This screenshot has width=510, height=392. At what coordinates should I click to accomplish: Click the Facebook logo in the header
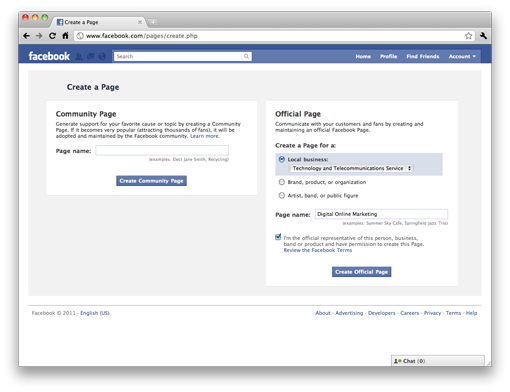[49, 56]
